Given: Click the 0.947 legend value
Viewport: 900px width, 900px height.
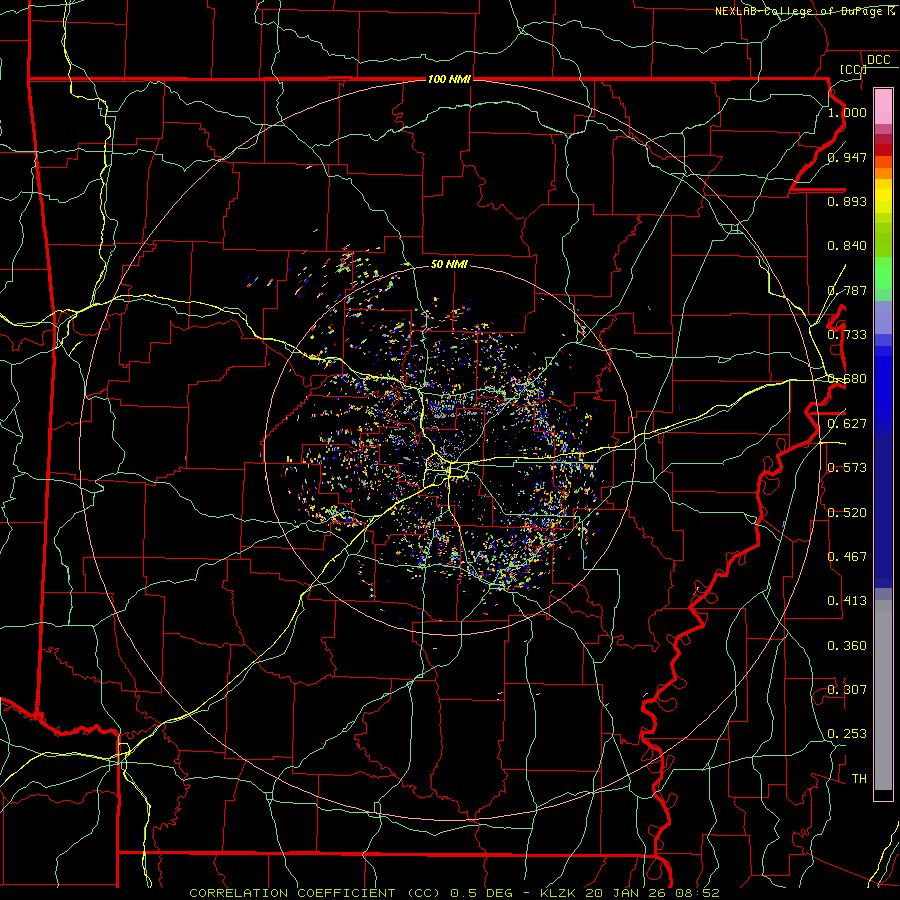Looking at the screenshot, I should pyautogui.click(x=847, y=157).
